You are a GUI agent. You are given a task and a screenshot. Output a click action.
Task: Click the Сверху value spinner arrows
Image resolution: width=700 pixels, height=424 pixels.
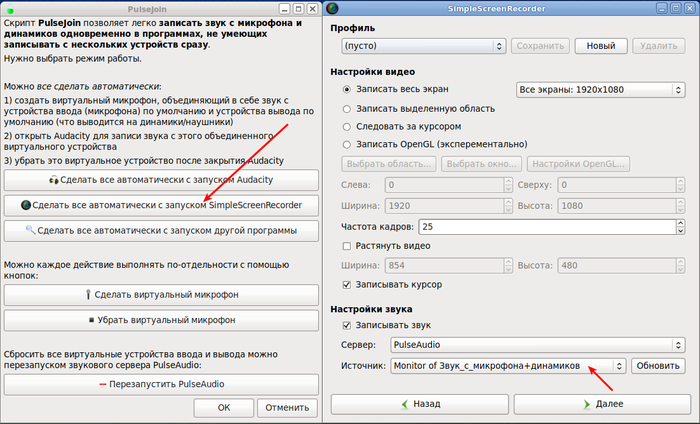[x=680, y=185]
